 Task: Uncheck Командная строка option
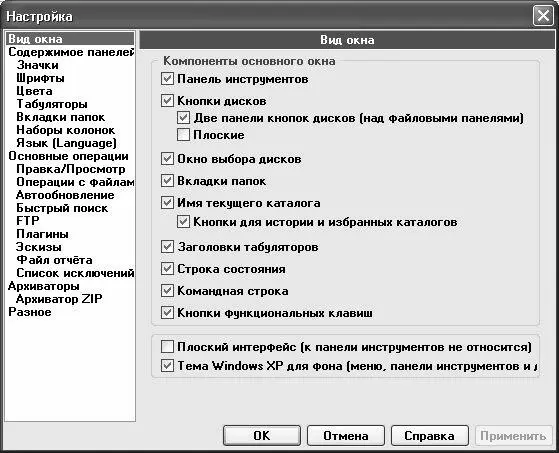pos(167,291)
